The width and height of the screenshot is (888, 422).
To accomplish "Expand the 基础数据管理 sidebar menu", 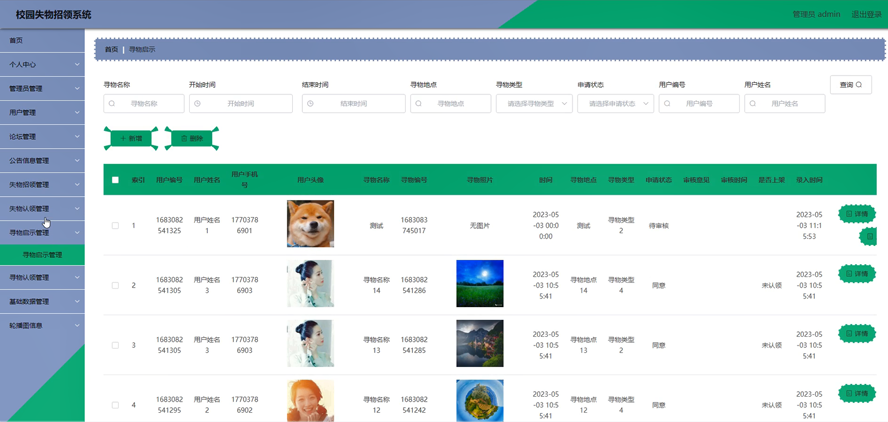I will tap(42, 301).
